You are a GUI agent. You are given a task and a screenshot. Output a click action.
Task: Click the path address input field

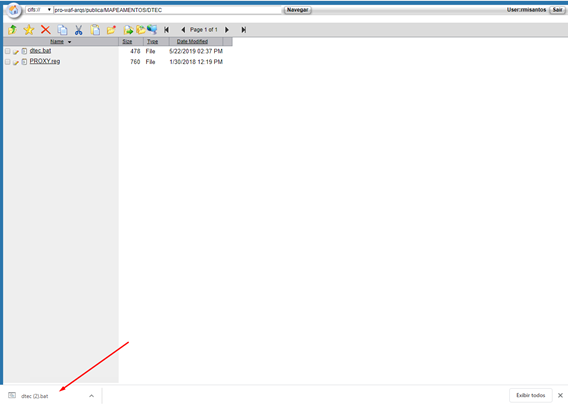pos(167,10)
